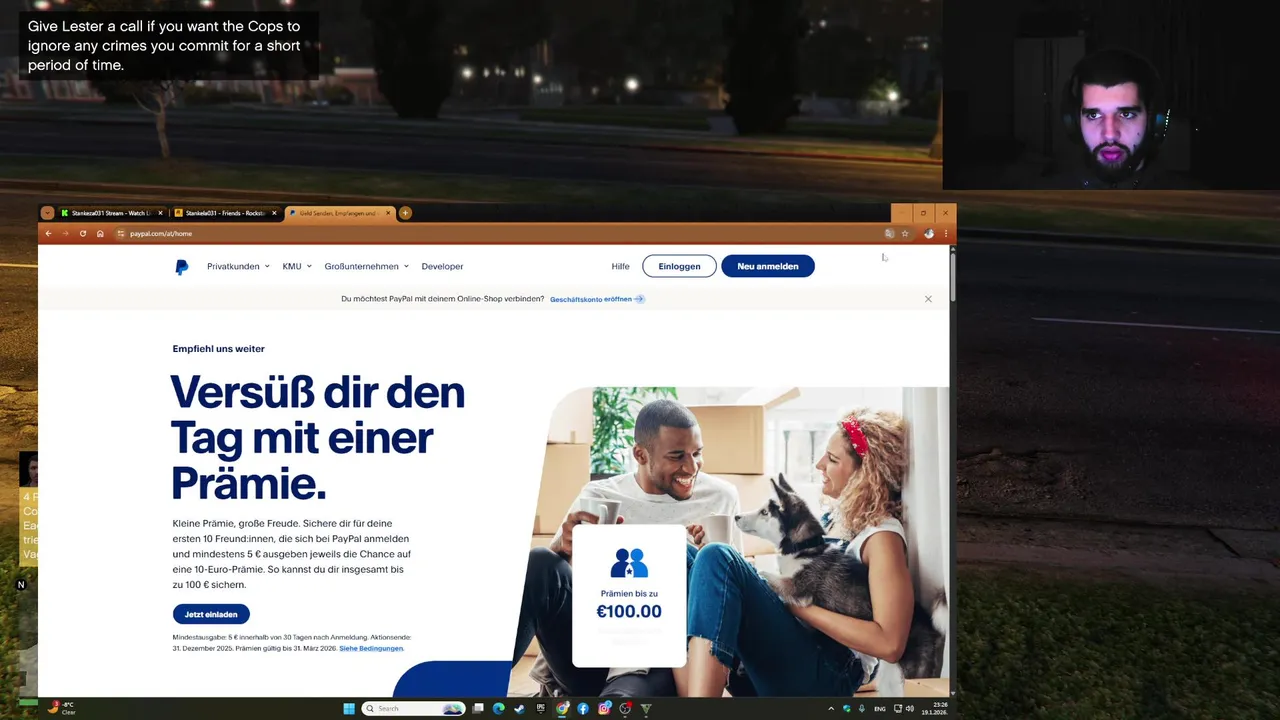This screenshot has width=1280, height=720.
Task: Close the Stankela031 Friends tab
Action: (274, 213)
